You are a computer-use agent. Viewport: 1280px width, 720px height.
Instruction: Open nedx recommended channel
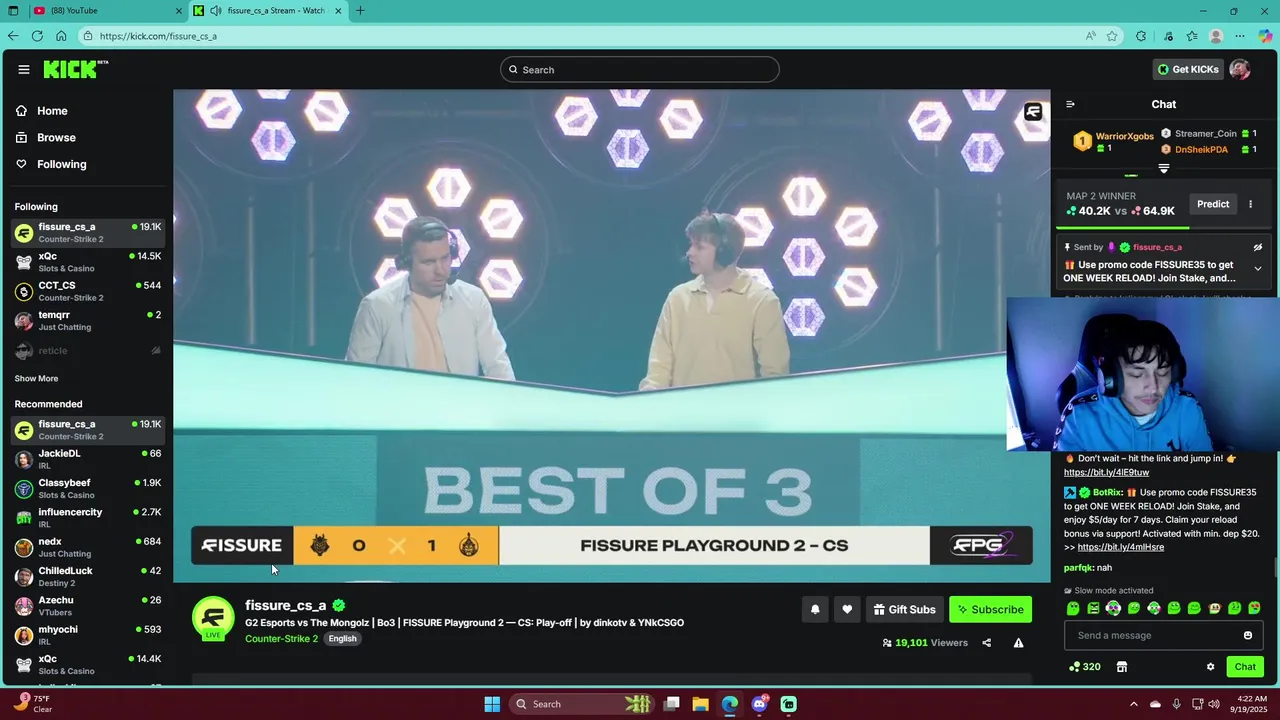click(x=88, y=547)
